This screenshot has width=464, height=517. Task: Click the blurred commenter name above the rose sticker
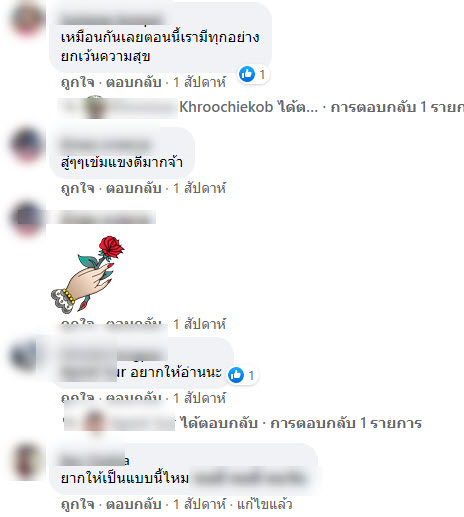[x=106, y=218]
